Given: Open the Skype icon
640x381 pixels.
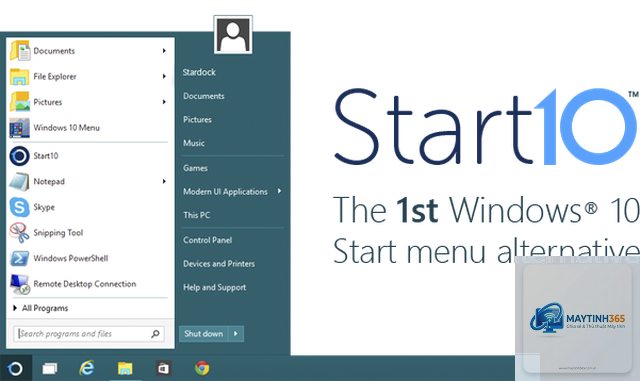Looking at the screenshot, I should coord(20,207).
